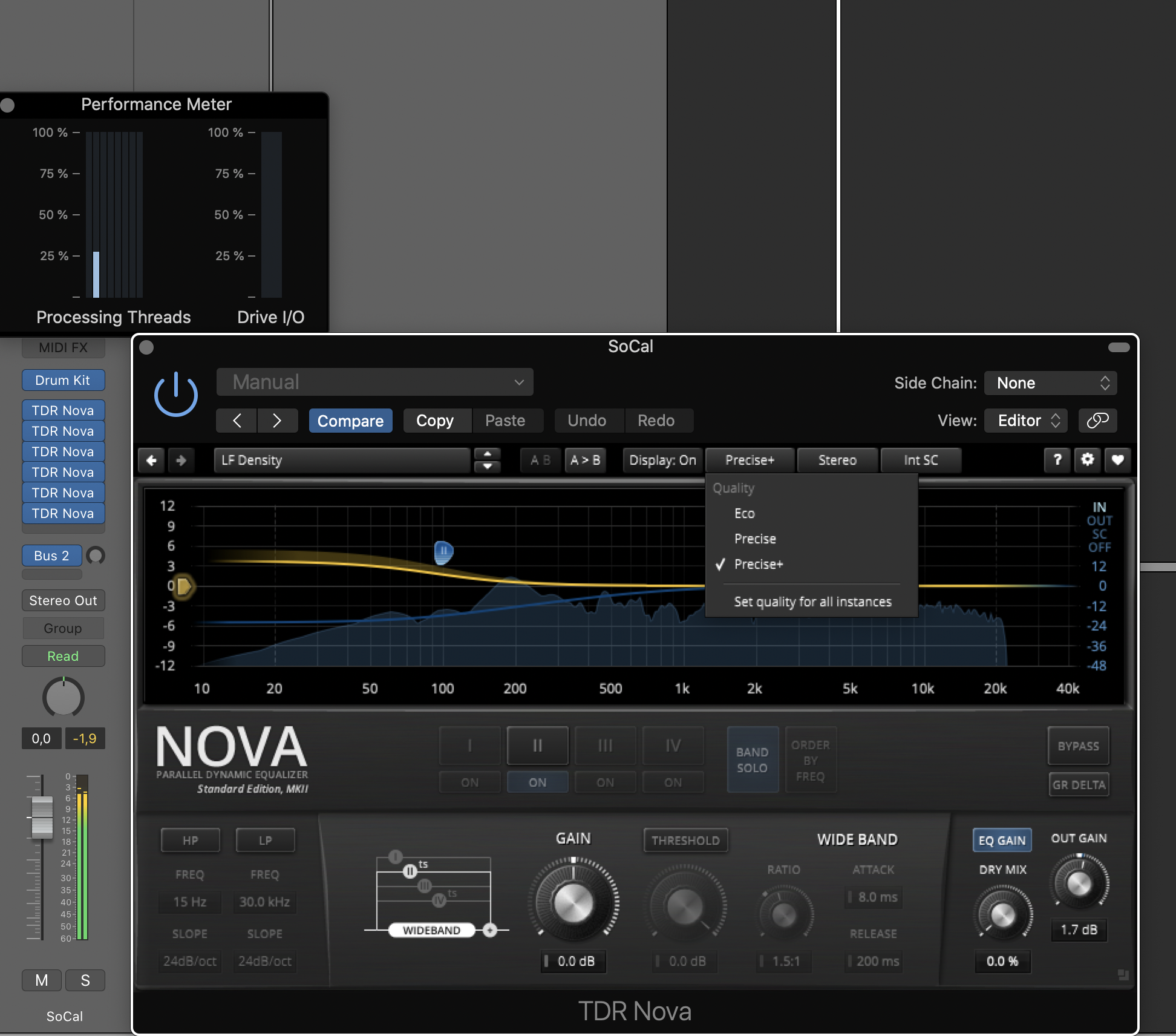Open Nova settings gear icon
1176x1036 pixels.
(1087, 460)
